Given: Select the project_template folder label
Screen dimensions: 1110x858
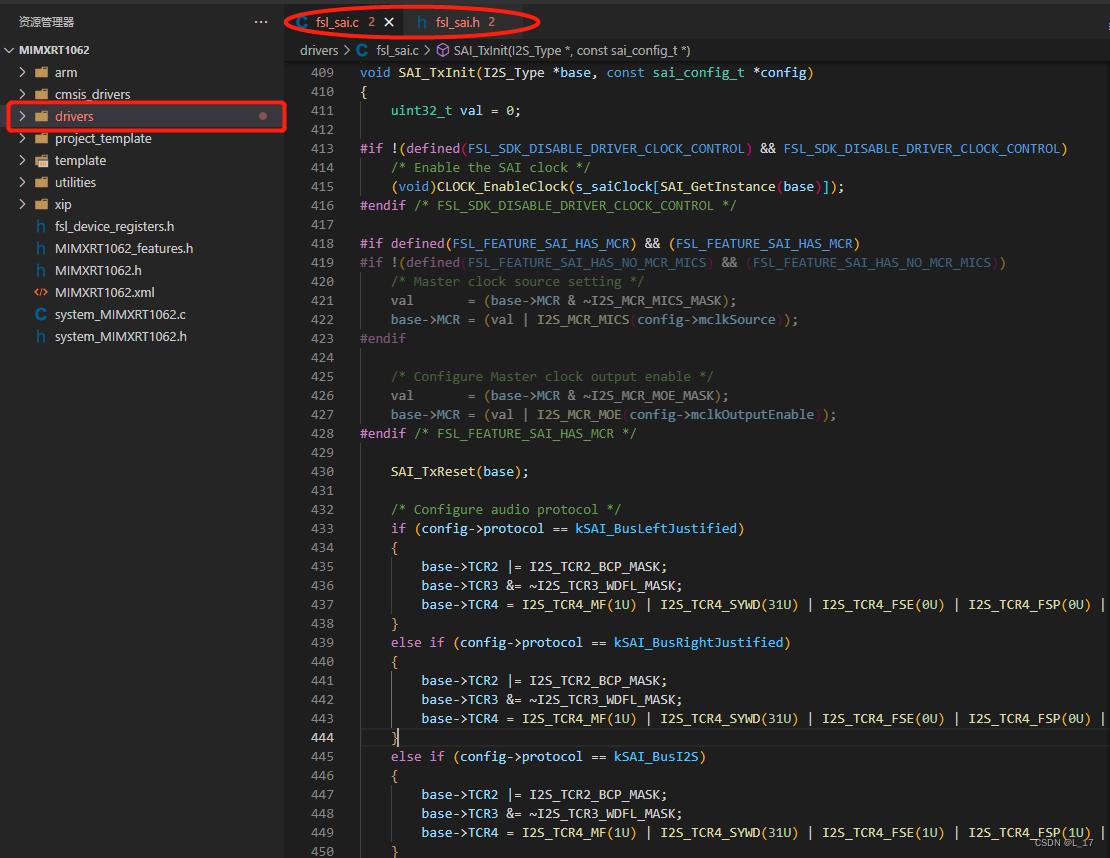Looking at the screenshot, I should 103,138.
